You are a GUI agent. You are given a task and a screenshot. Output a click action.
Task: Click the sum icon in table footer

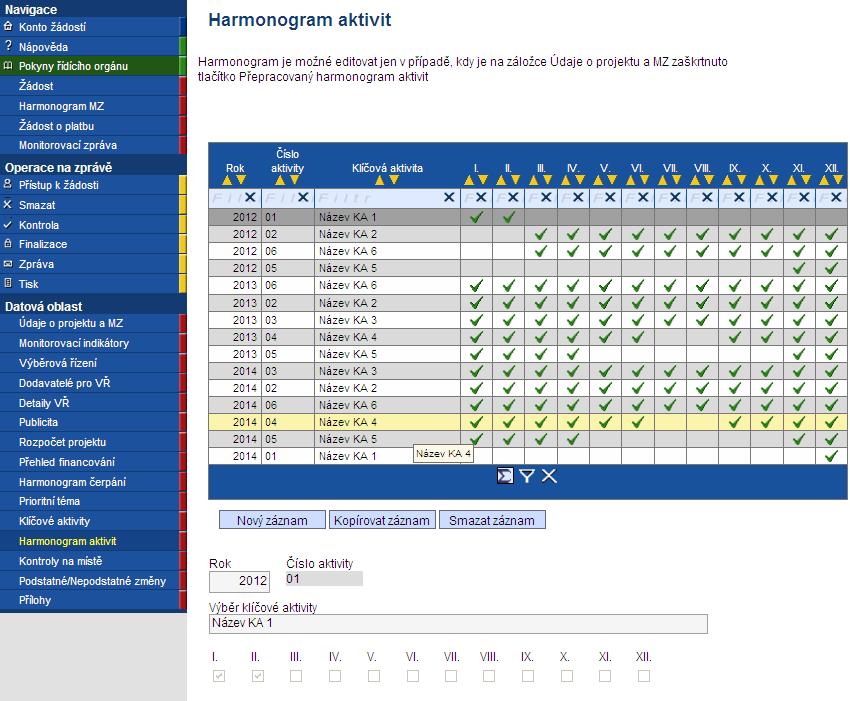(505, 476)
